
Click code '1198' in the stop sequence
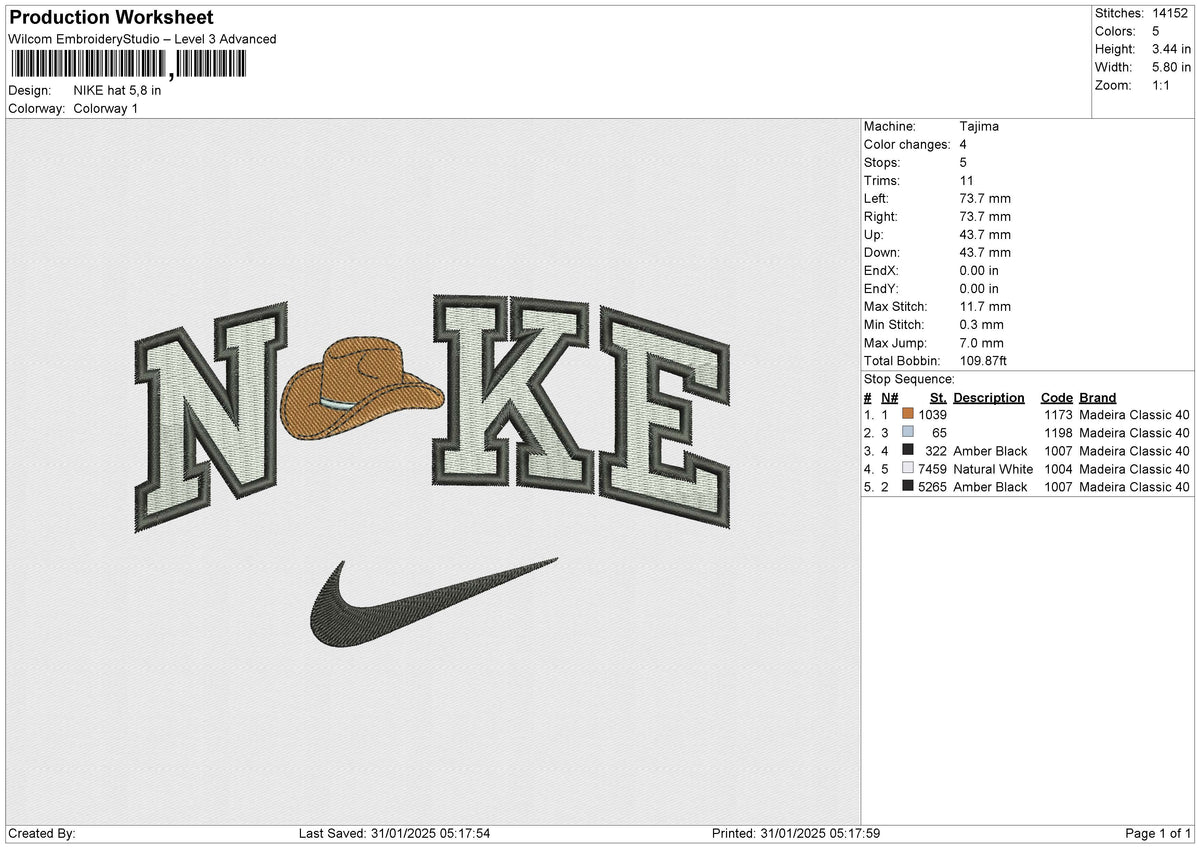pos(1058,432)
